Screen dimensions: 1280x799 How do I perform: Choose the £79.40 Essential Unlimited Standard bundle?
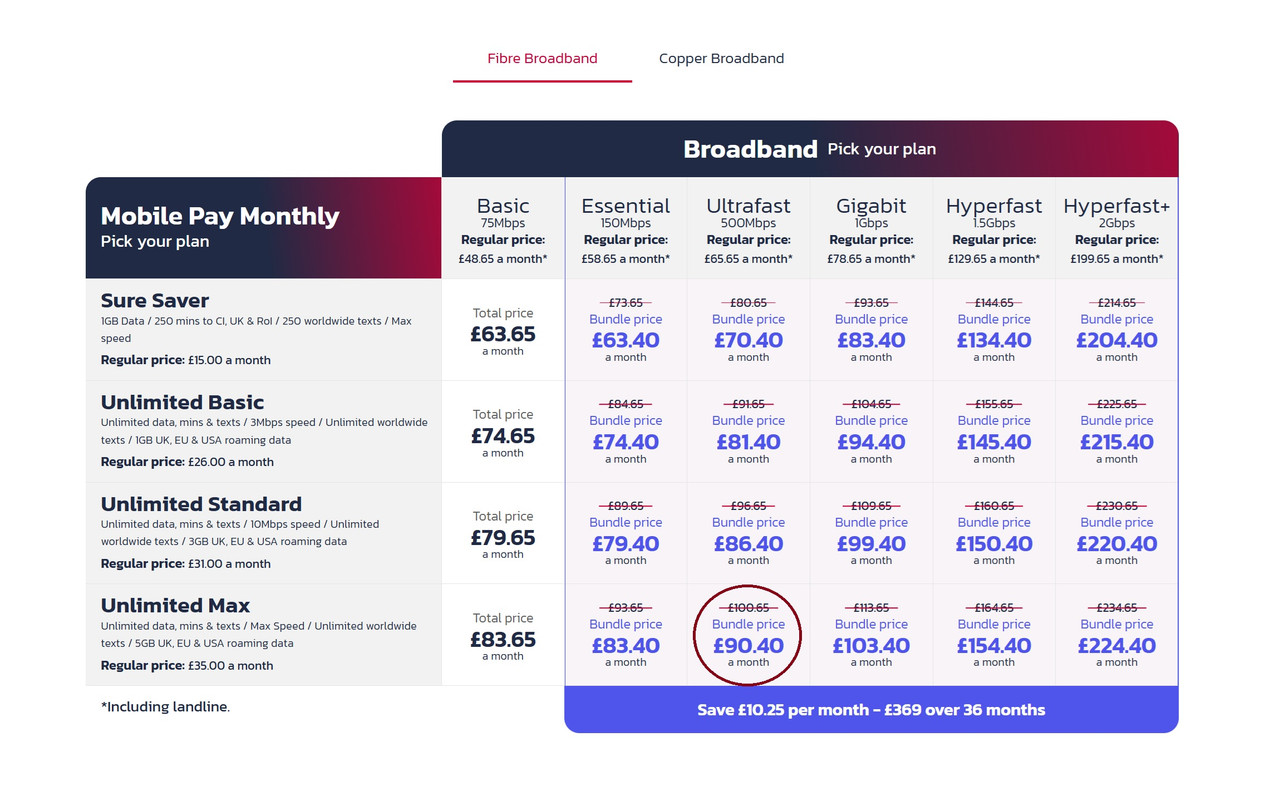pyautogui.click(x=625, y=543)
